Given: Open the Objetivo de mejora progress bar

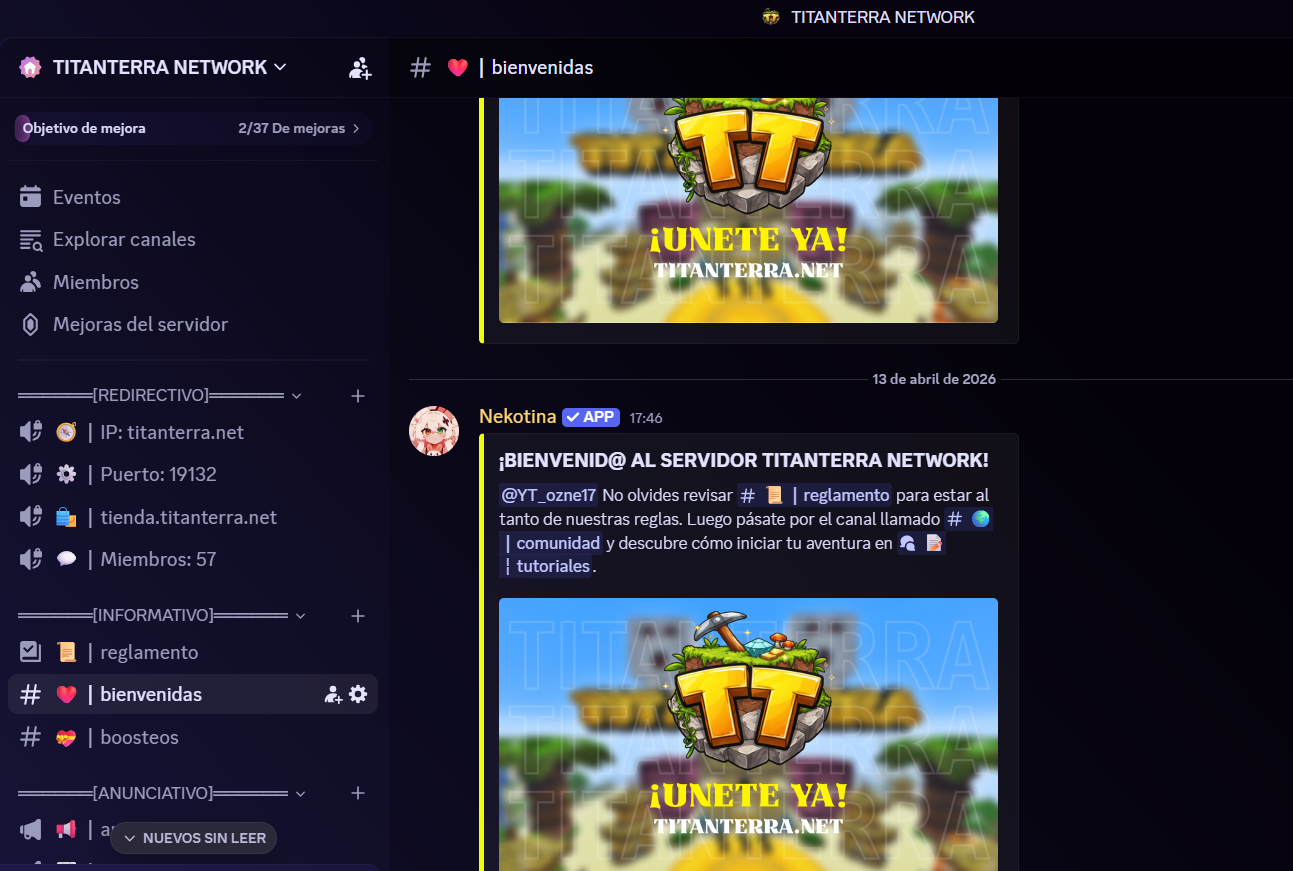Looking at the screenshot, I should [193, 128].
